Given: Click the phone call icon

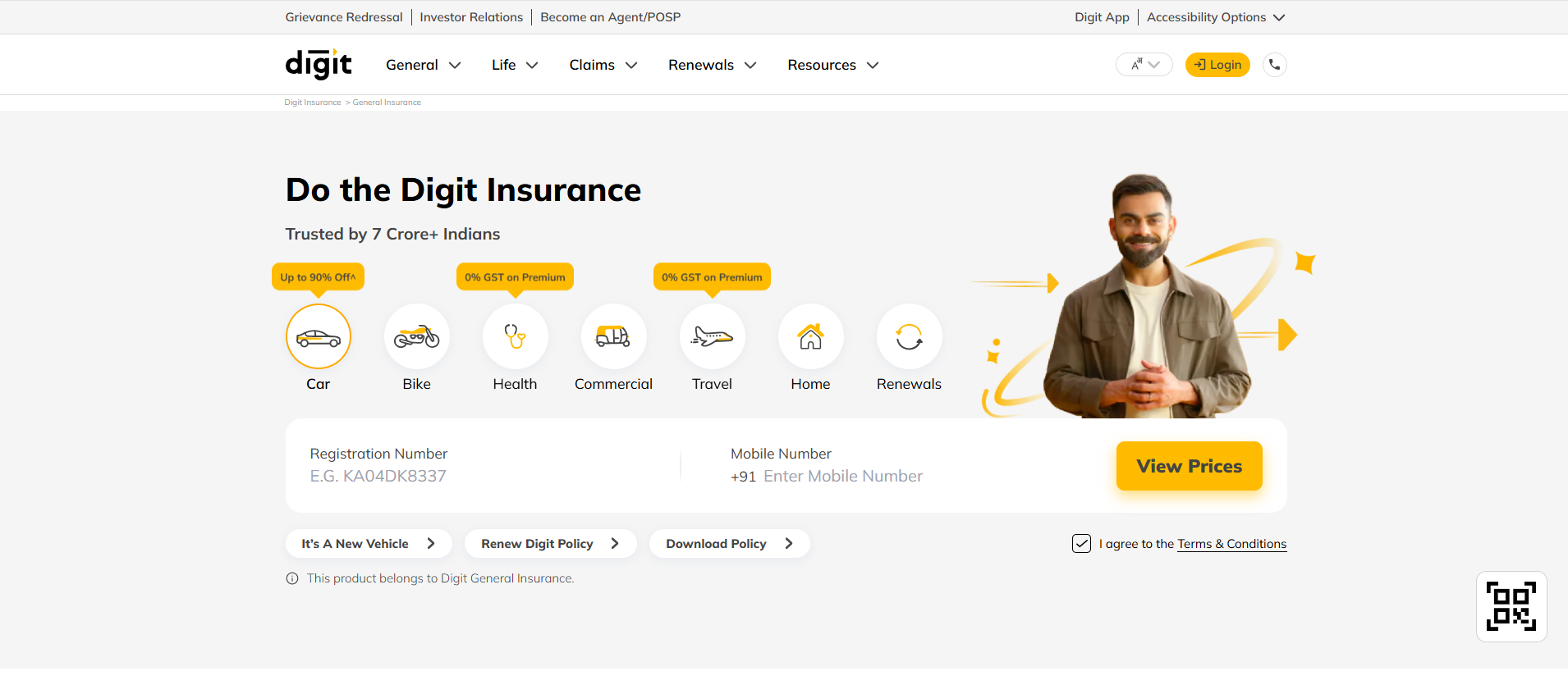Looking at the screenshot, I should (x=1275, y=65).
